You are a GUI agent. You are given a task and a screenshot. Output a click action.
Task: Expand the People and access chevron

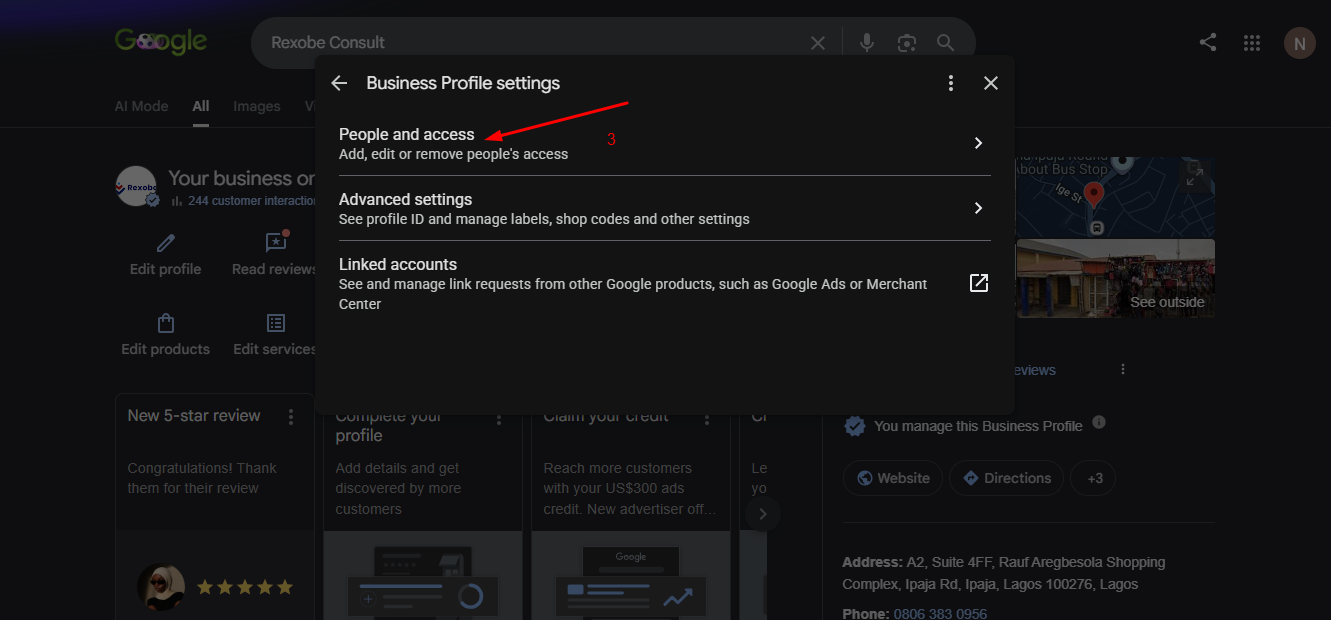(x=979, y=143)
